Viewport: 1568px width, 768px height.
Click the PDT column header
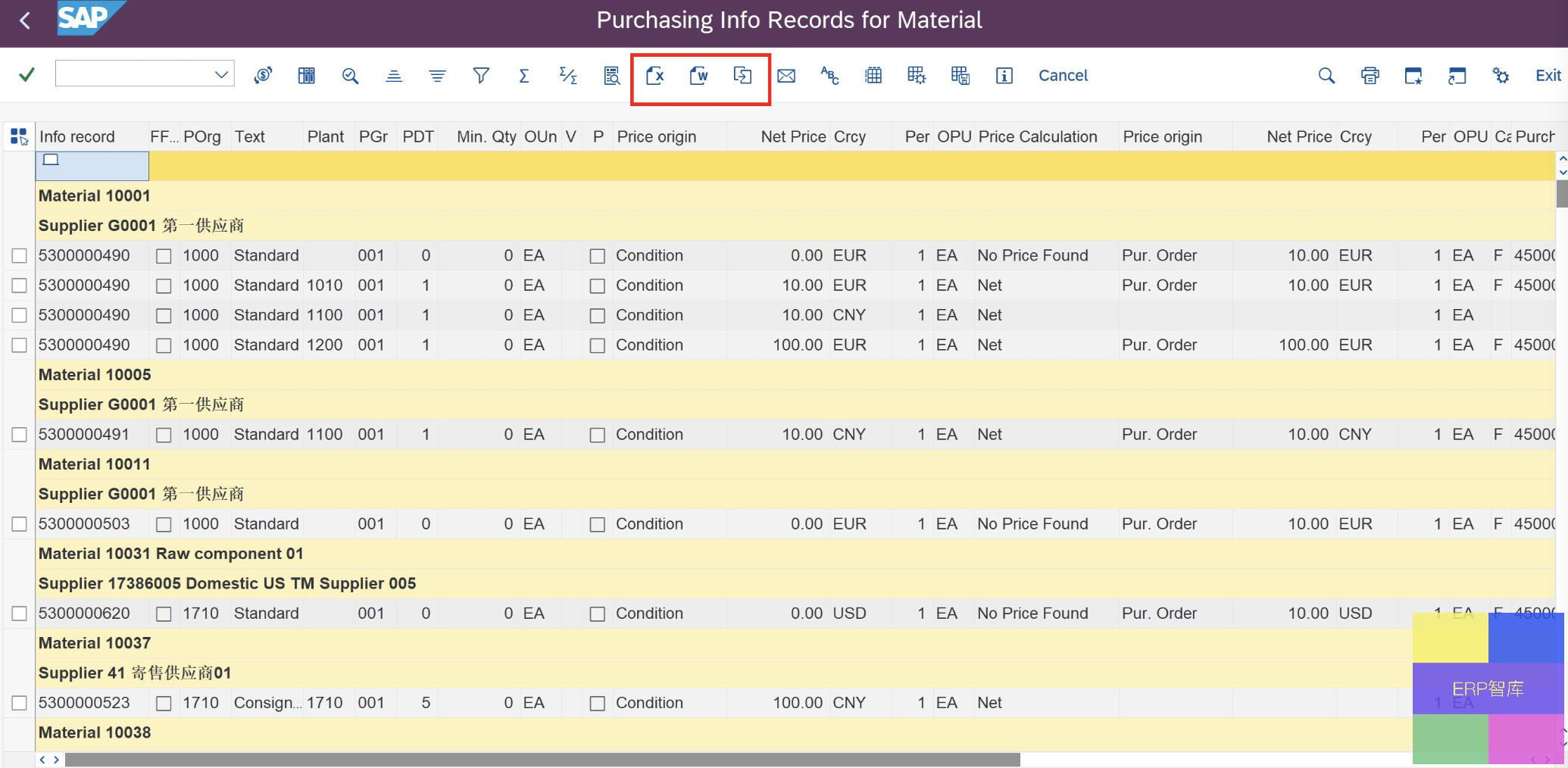click(418, 136)
